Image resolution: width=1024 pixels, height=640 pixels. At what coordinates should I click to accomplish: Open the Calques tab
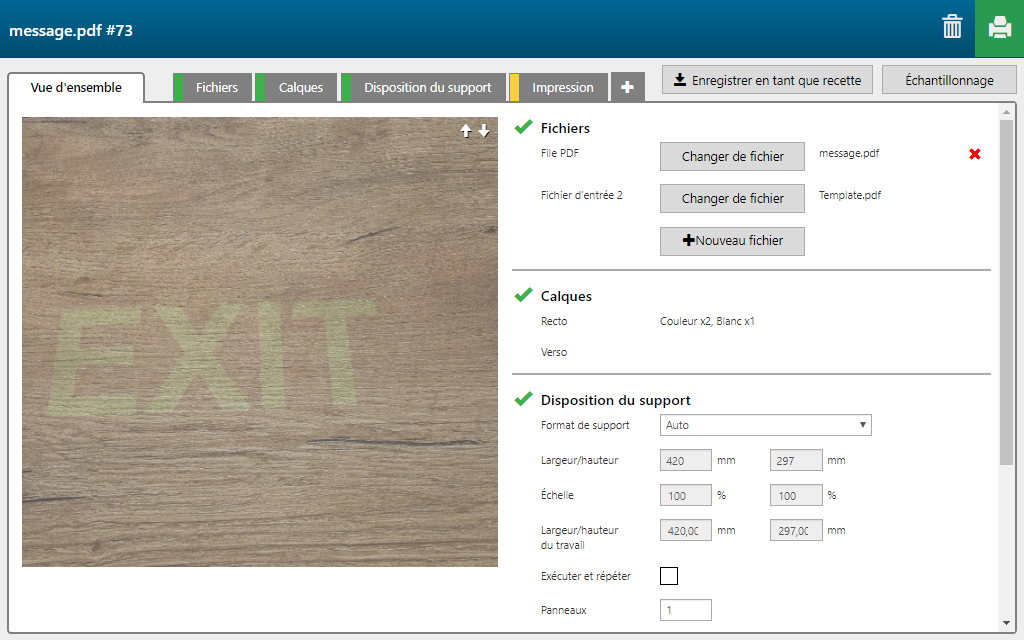click(296, 88)
